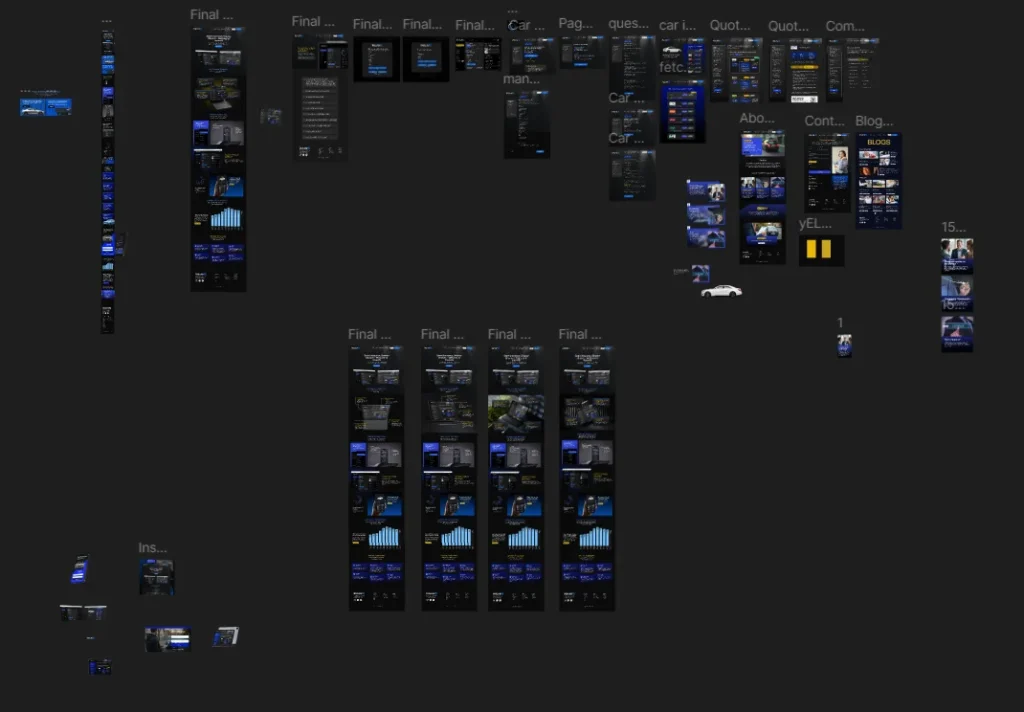Select the BLOGS page frame
Image resolution: width=1024 pixels, height=712 pixels.
pos(878,180)
